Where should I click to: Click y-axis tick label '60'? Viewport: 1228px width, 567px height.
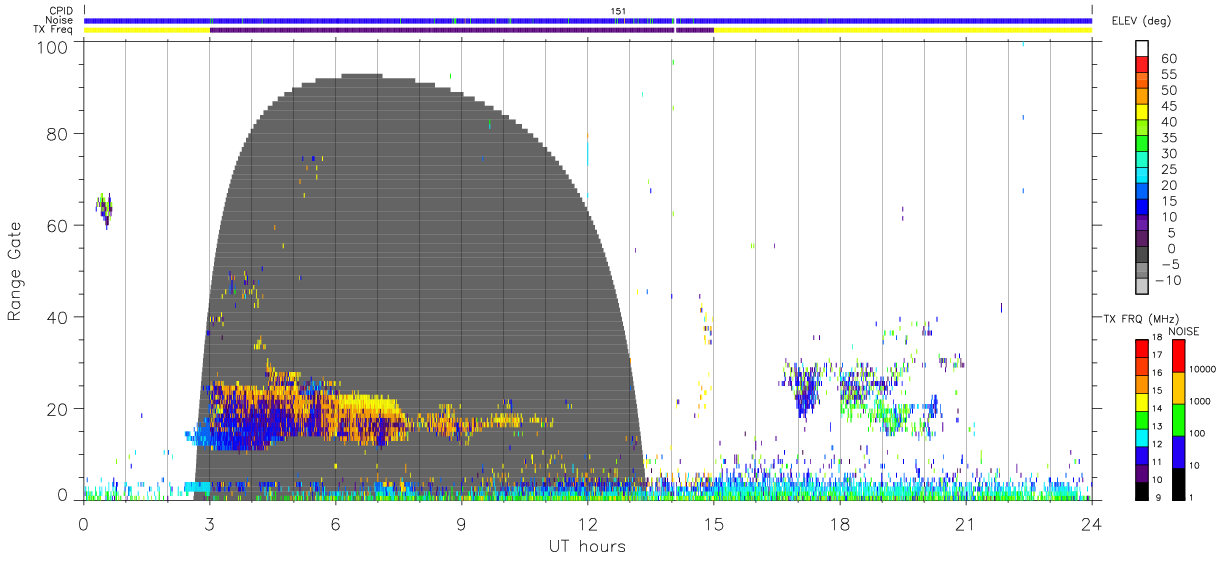coord(58,225)
